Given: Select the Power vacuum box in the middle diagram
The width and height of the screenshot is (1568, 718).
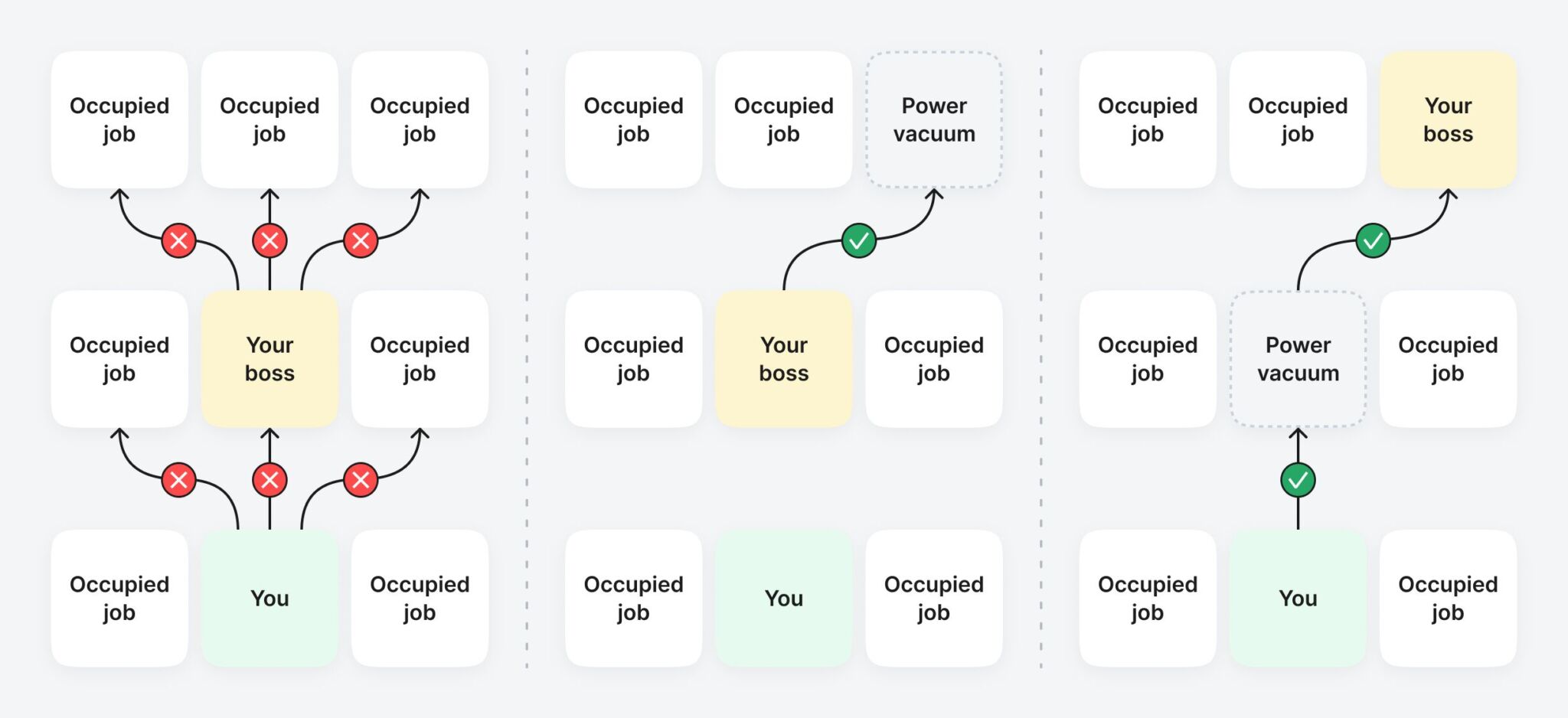Looking at the screenshot, I should [x=934, y=119].
